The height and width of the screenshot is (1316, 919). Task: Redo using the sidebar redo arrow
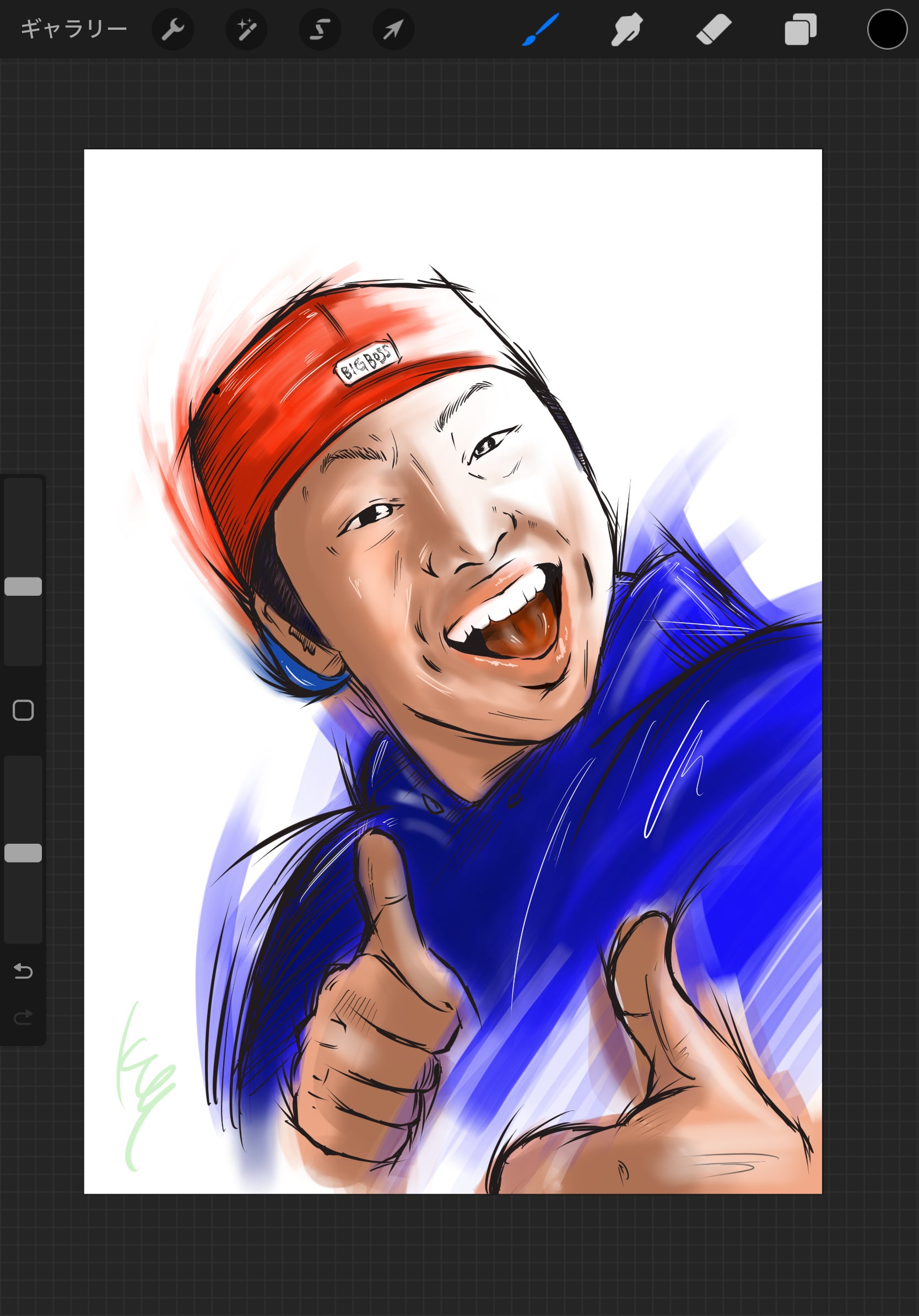pyautogui.click(x=23, y=1017)
